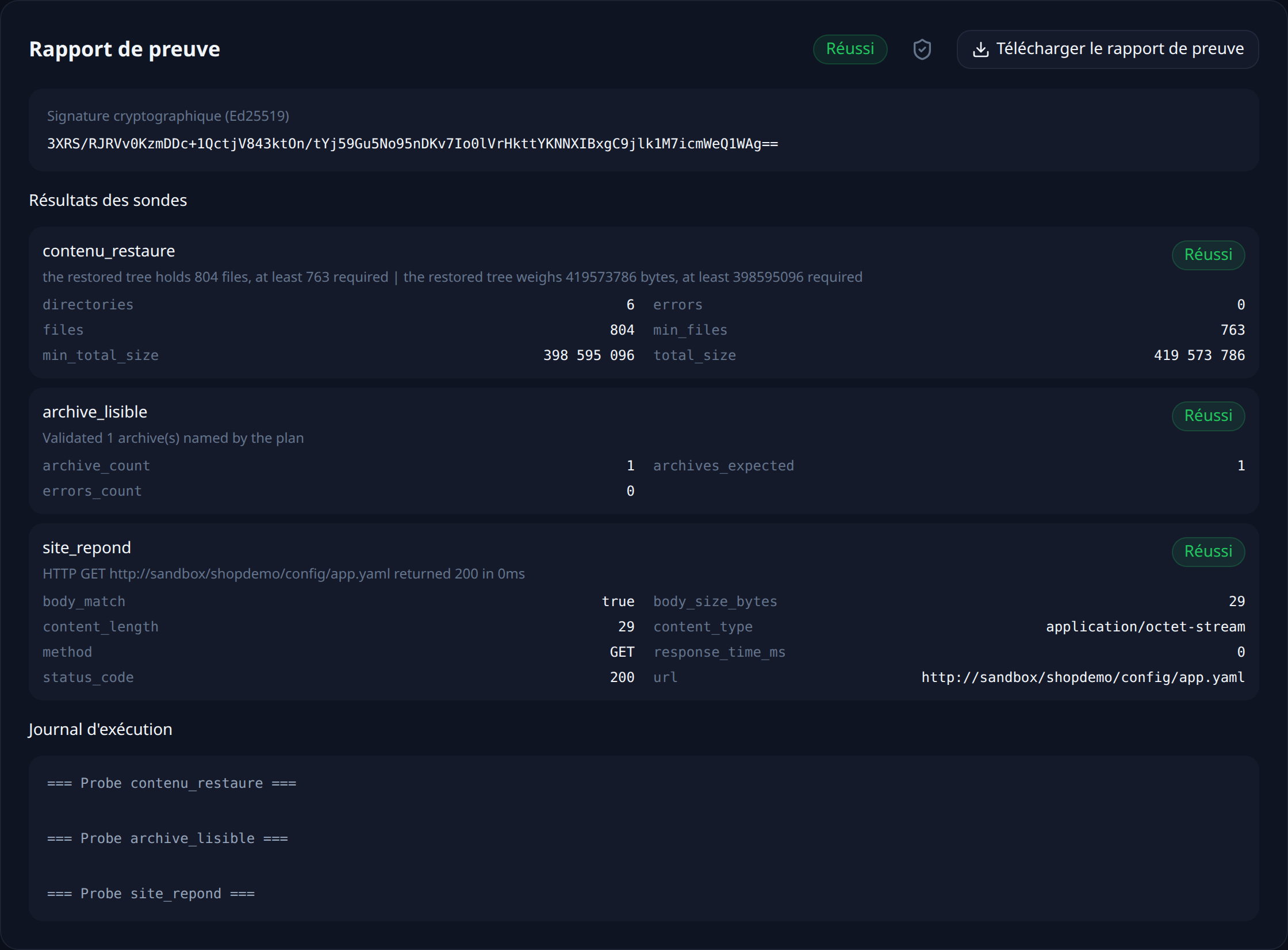Click the HTTP GET result description
The width and height of the screenshot is (1288, 950).
(283, 574)
